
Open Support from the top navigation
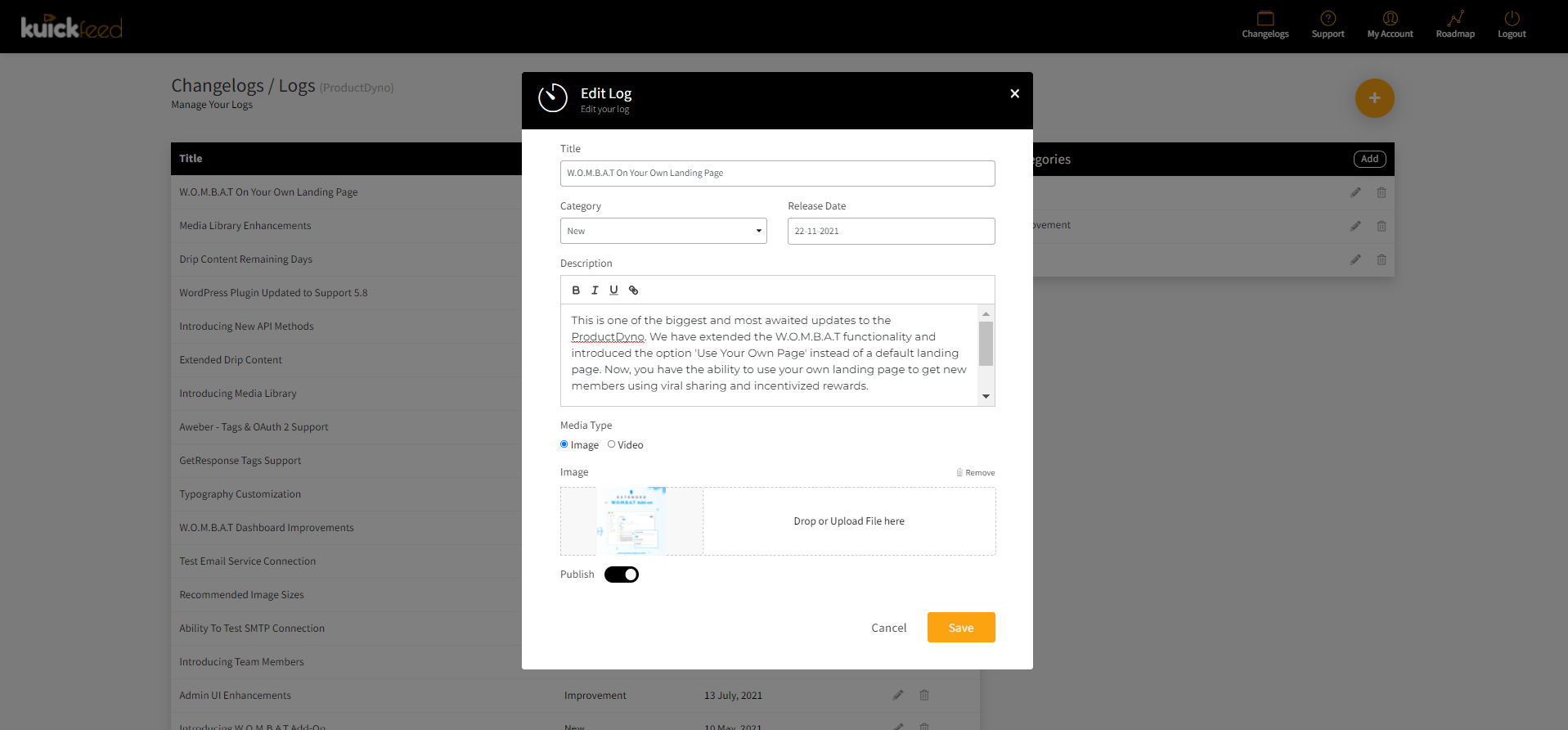point(1327,25)
